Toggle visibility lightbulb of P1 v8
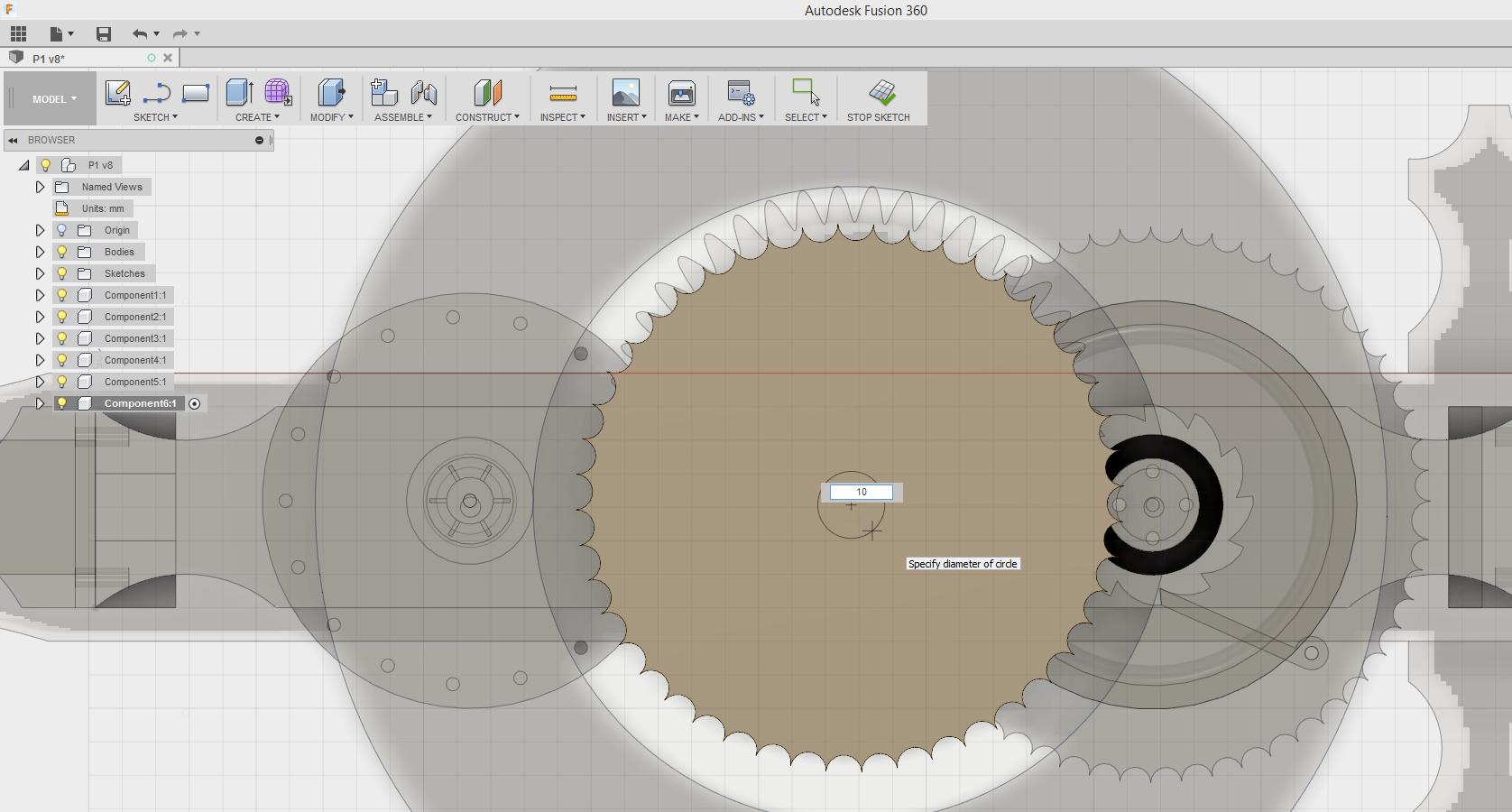Viewport: 1512px width, 812px height. tap(45, 165)
